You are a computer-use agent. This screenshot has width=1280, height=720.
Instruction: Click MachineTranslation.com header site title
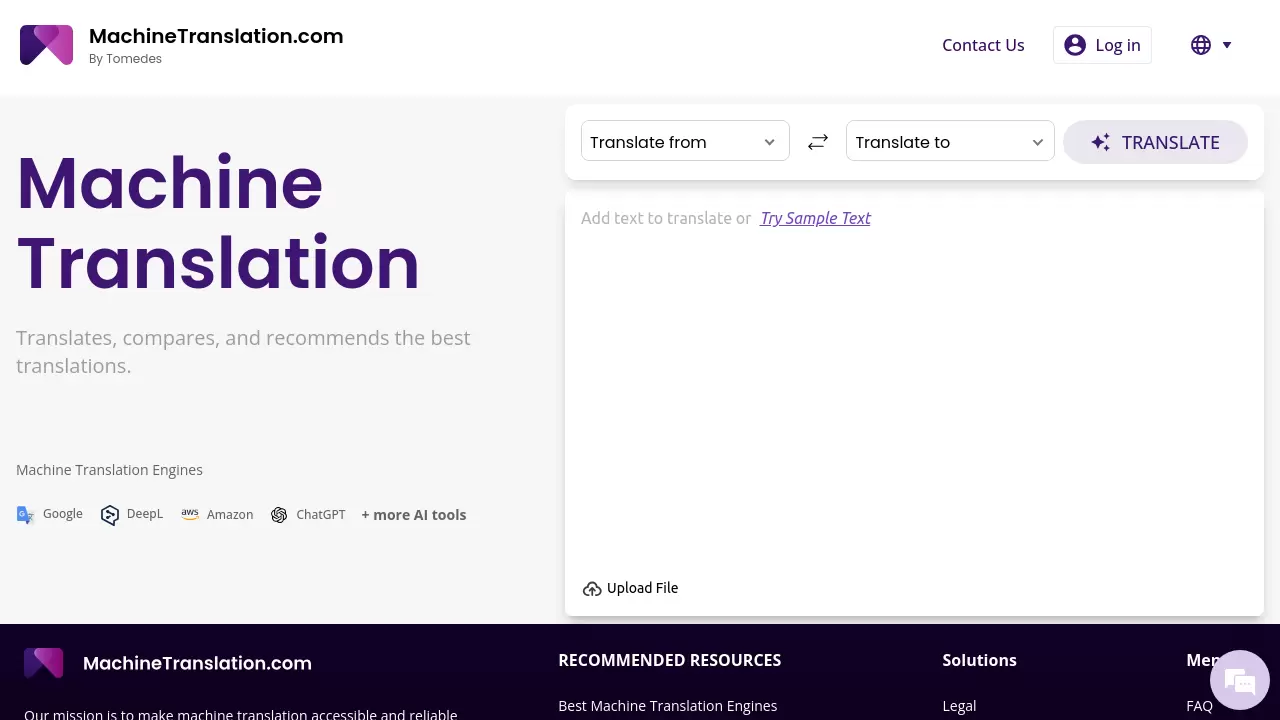[x=216, y=36]
